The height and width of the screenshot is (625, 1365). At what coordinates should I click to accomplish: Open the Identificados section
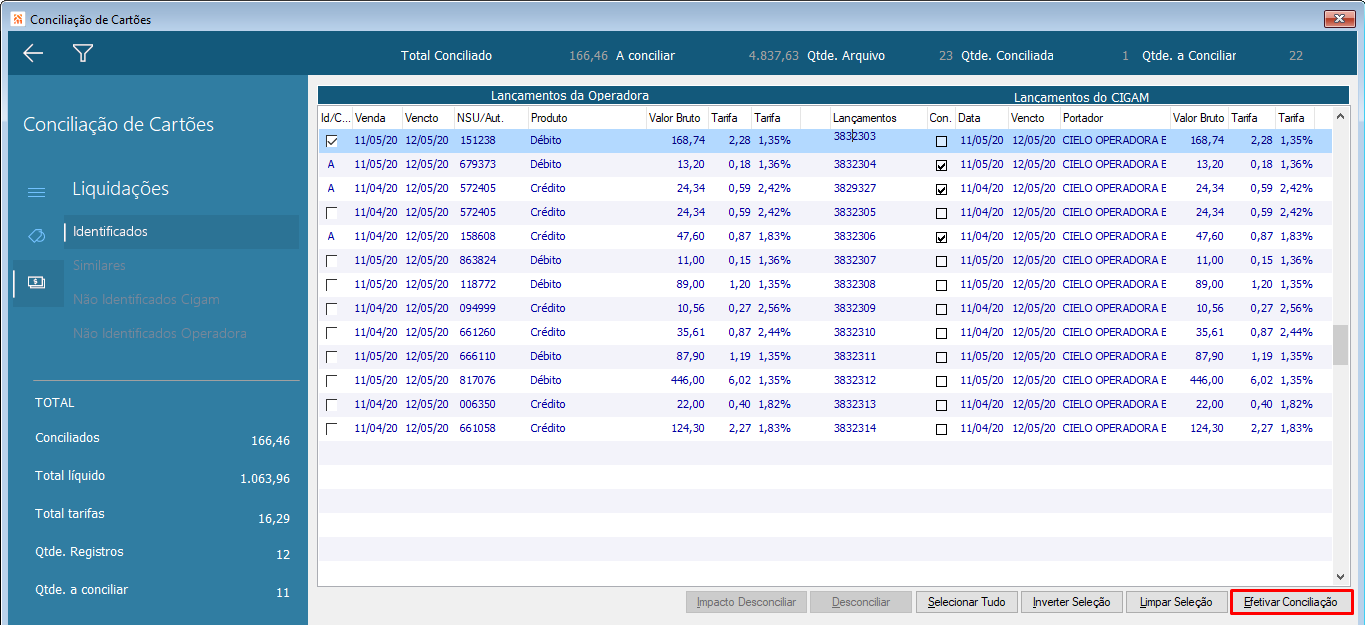click(x=110, y=232)
